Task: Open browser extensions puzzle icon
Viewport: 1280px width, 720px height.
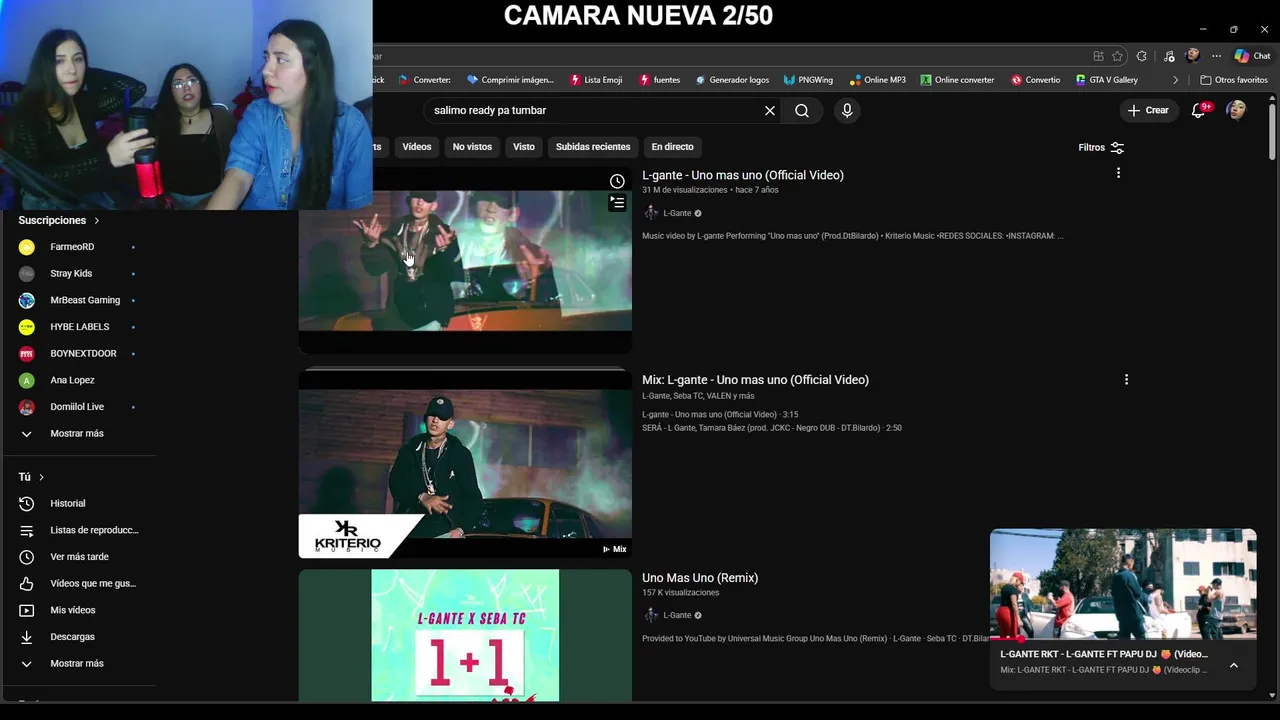Action: [1141, 56]
